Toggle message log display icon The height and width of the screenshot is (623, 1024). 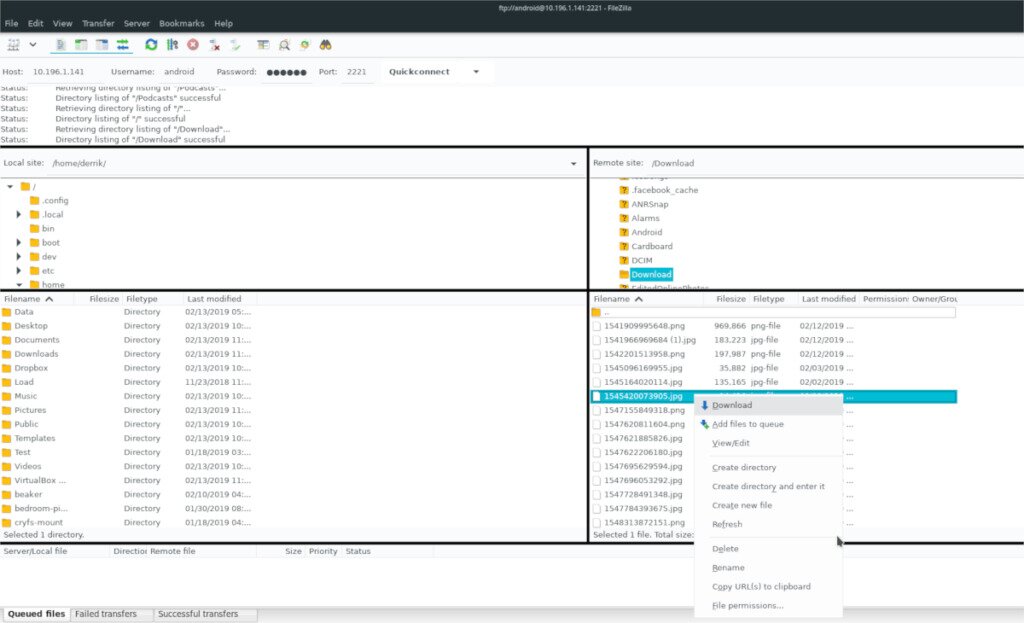tap(60, 45)
